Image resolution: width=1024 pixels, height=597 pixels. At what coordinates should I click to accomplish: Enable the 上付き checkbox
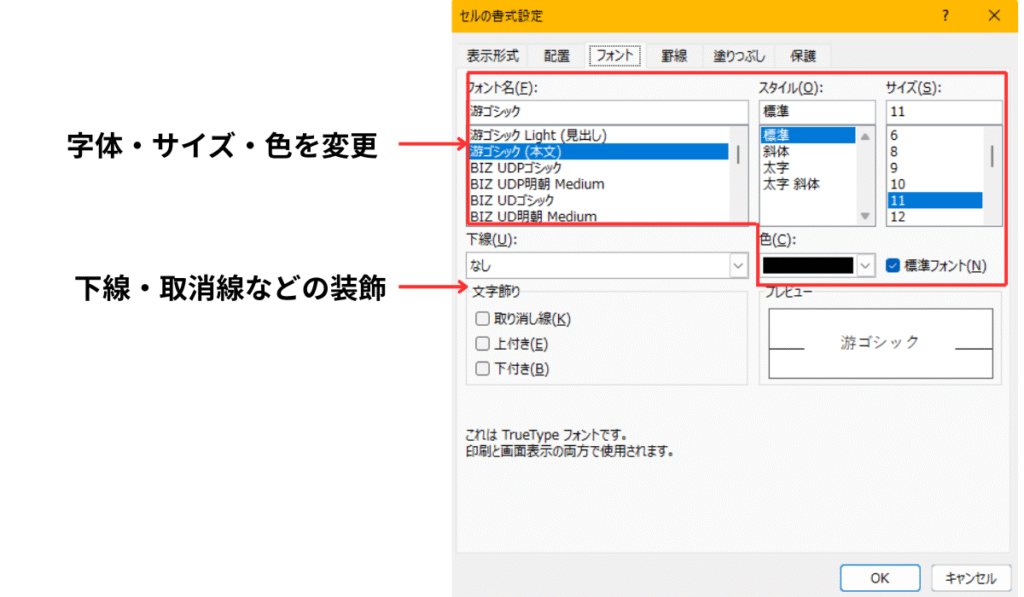pyautogui.click(x=483, y=344)
